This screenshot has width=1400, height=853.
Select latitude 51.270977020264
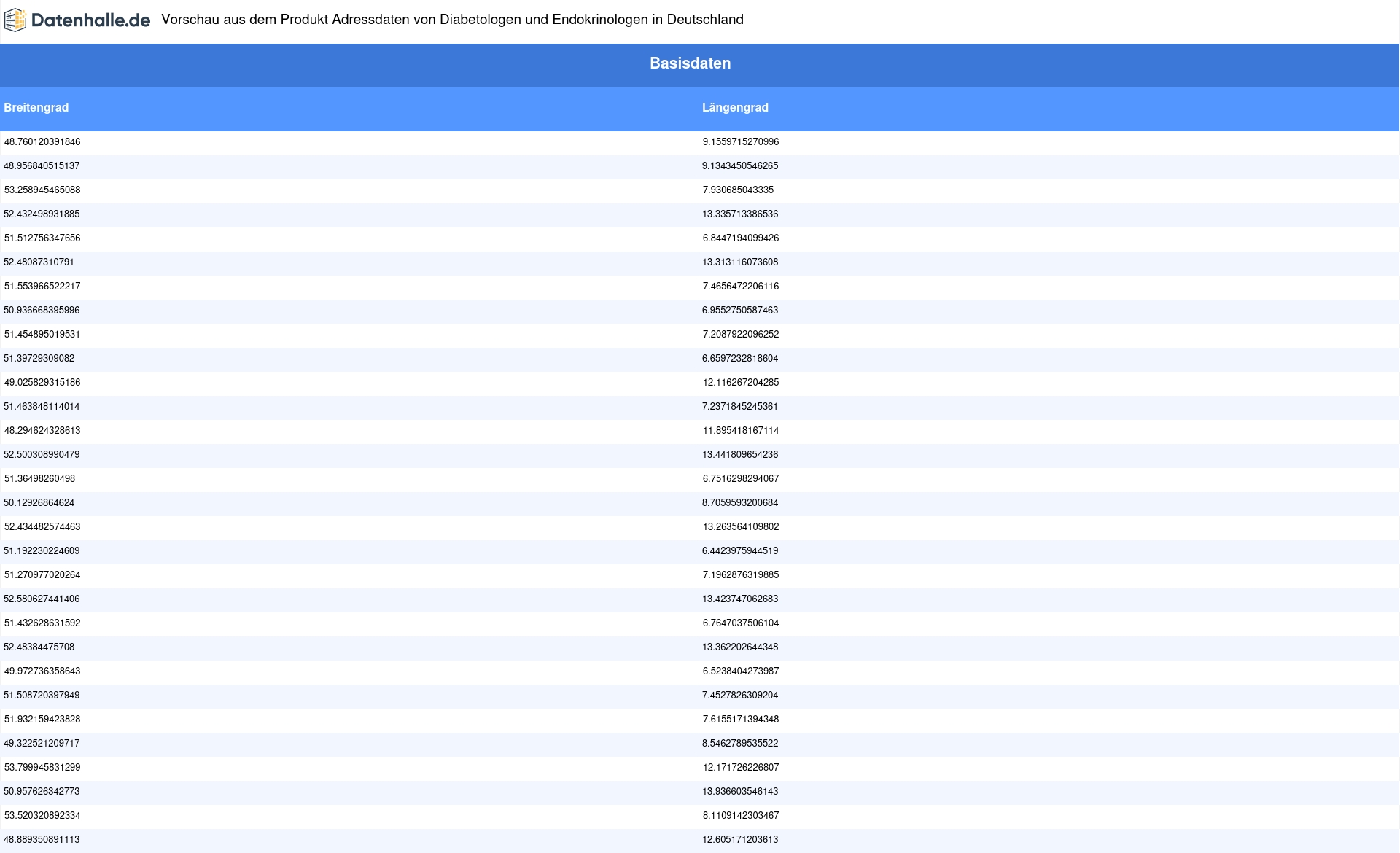[42, 575]
